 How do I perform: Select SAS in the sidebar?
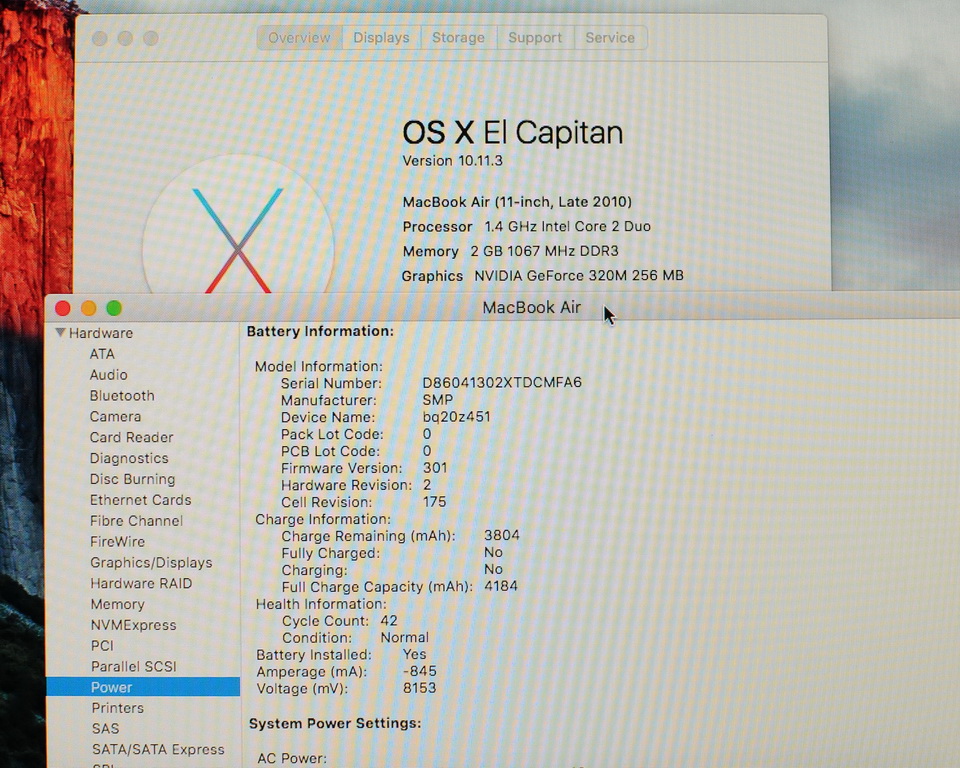pyautogui.click(x=105, y=729)
